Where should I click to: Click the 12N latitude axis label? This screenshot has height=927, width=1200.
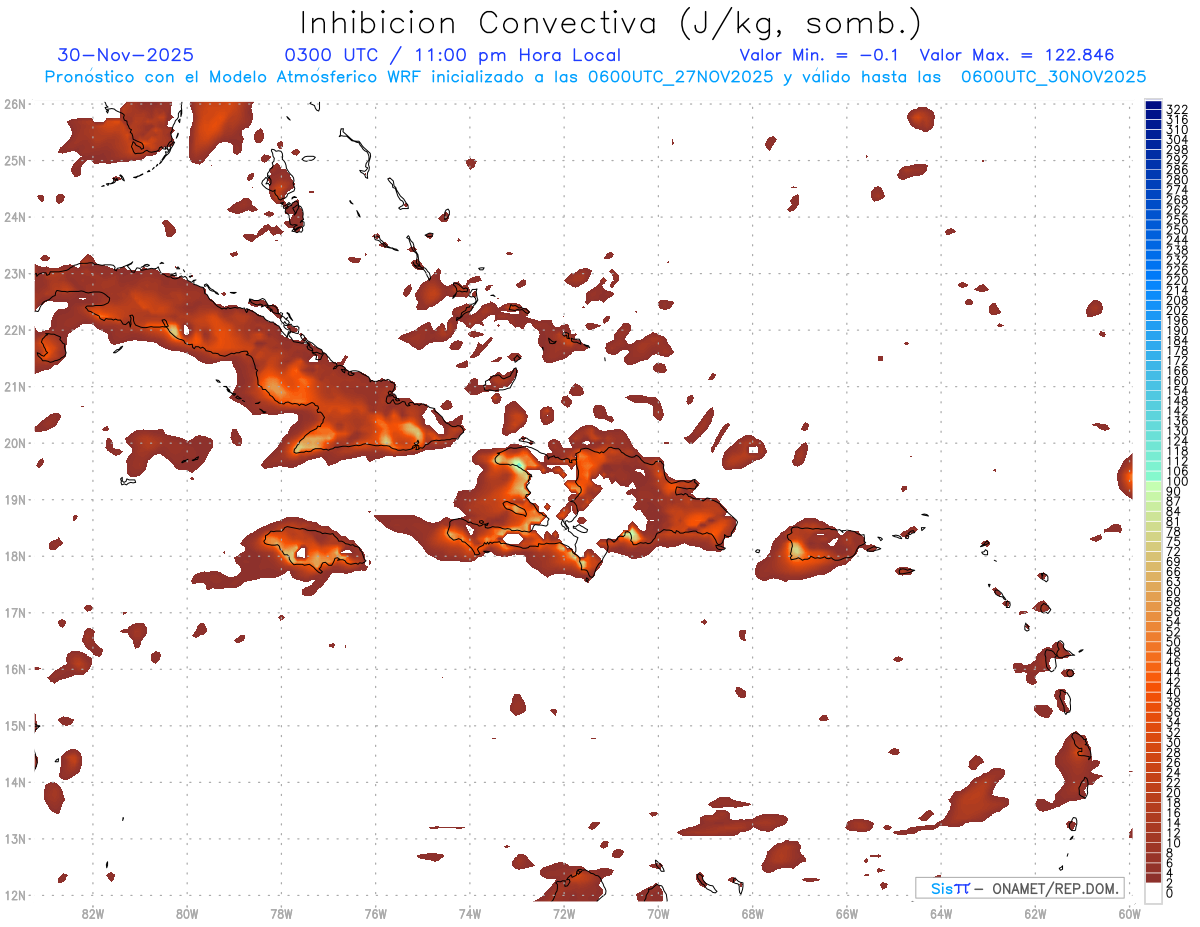tap(15, 894)
